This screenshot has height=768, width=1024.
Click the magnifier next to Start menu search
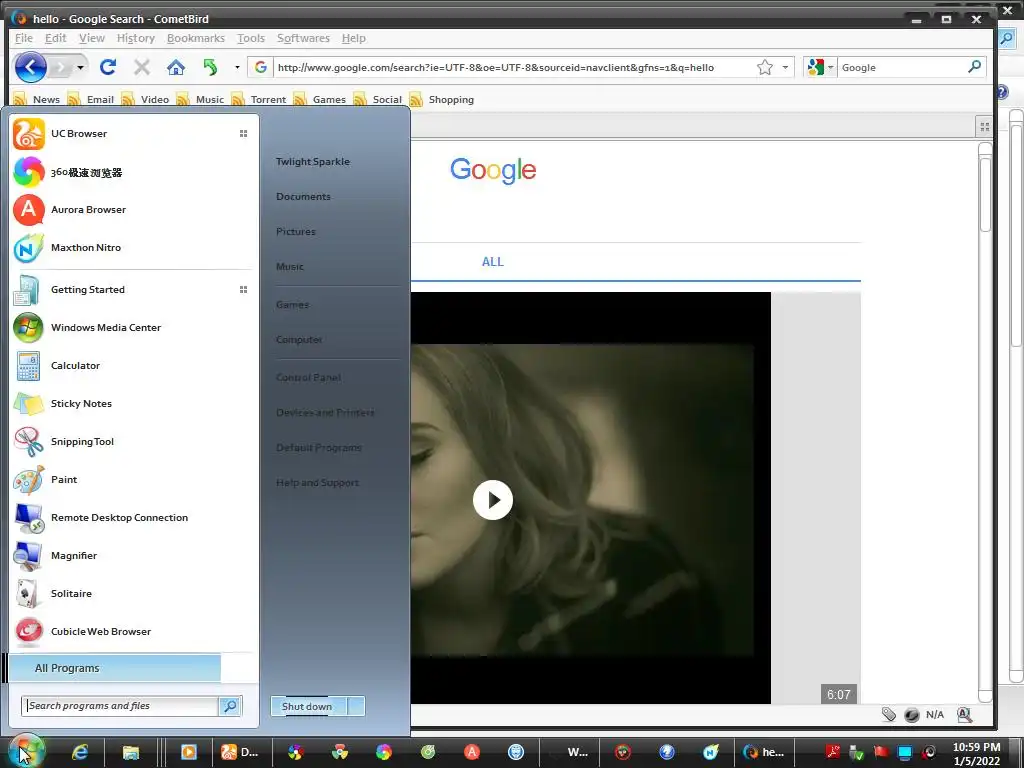pos(230,706)
